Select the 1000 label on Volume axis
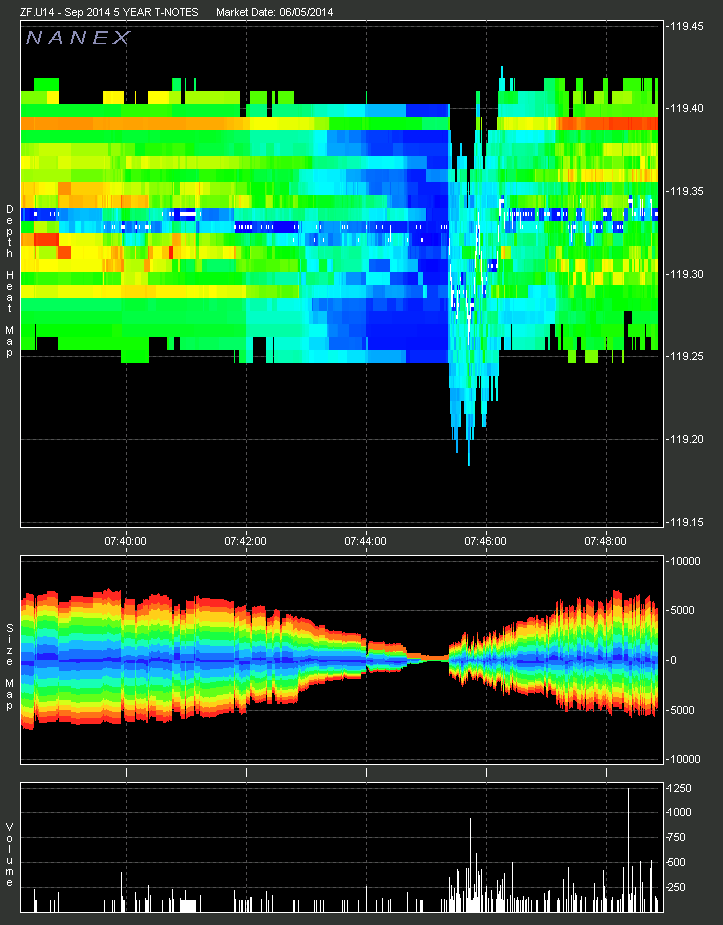The height and width of the screenshot is (925, 723). 679,812
